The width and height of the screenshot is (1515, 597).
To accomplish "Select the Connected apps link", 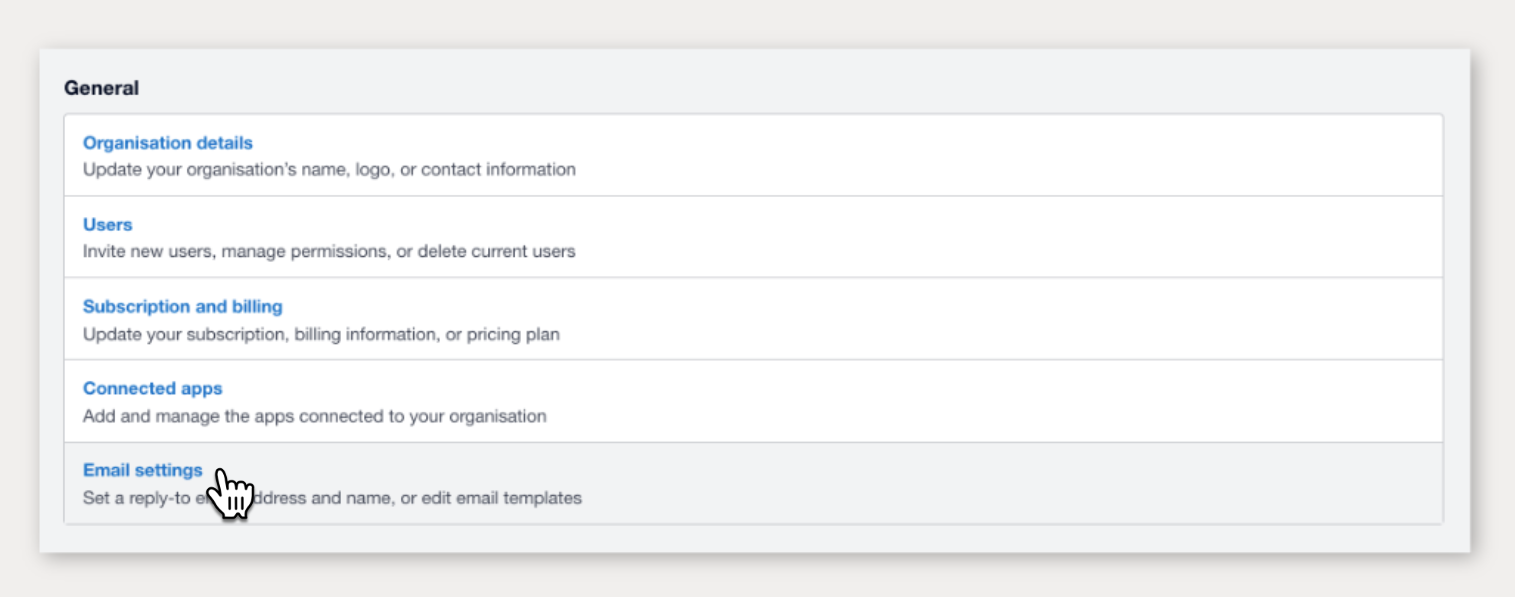I will (152, 389).
